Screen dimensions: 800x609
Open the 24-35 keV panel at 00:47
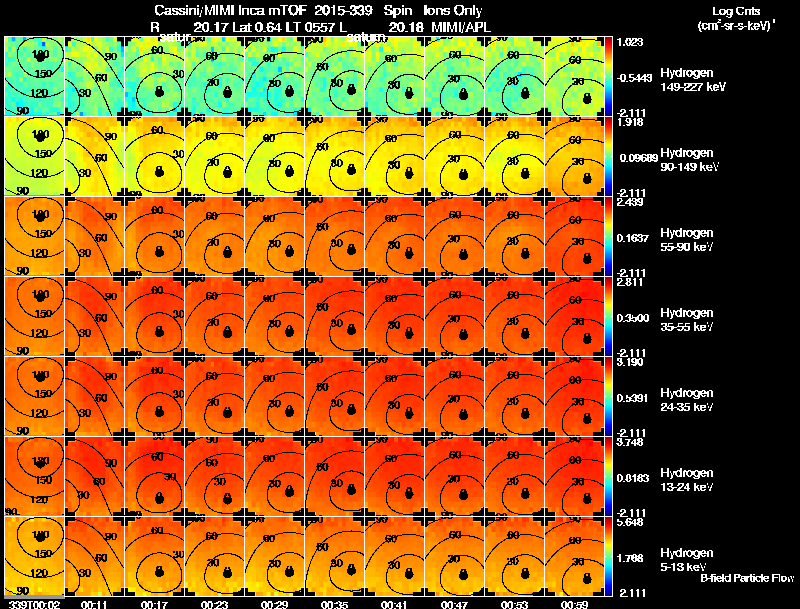coord(455,396)
